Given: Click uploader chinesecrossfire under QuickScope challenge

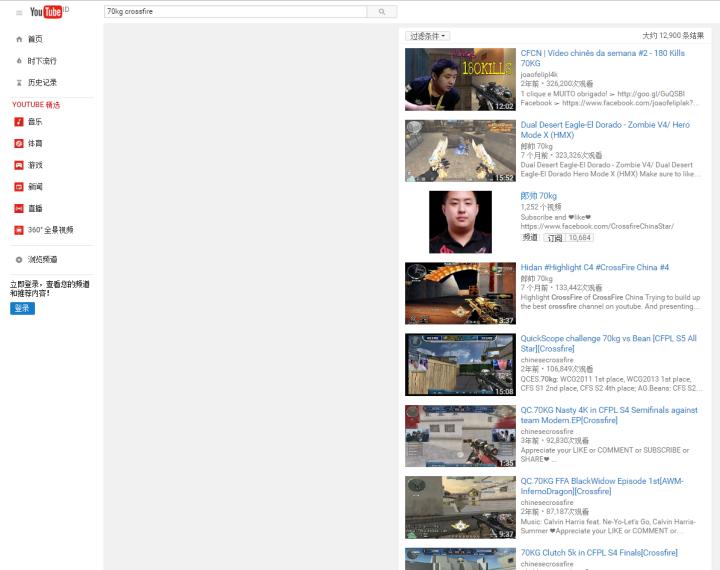Looking at the screenshot, I should (547, 360).
